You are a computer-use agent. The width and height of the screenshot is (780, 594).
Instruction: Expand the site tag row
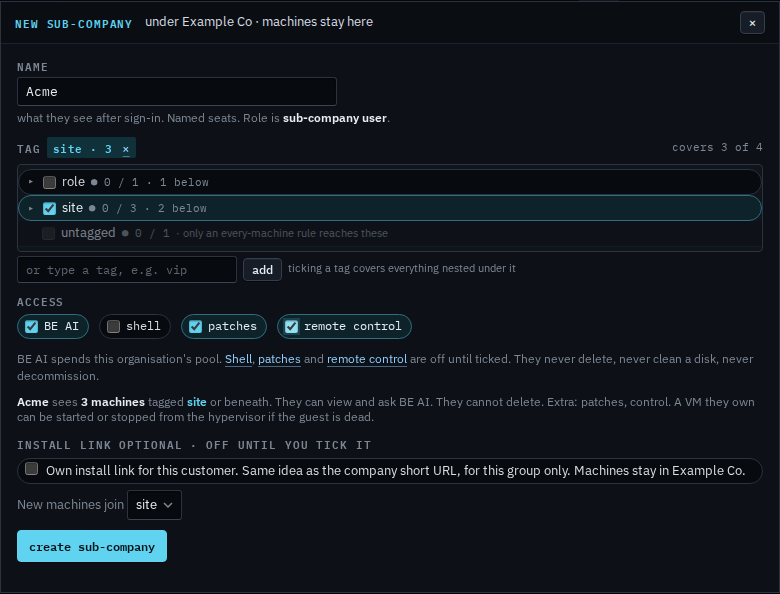pyautogui.click(x=31, y=208)
